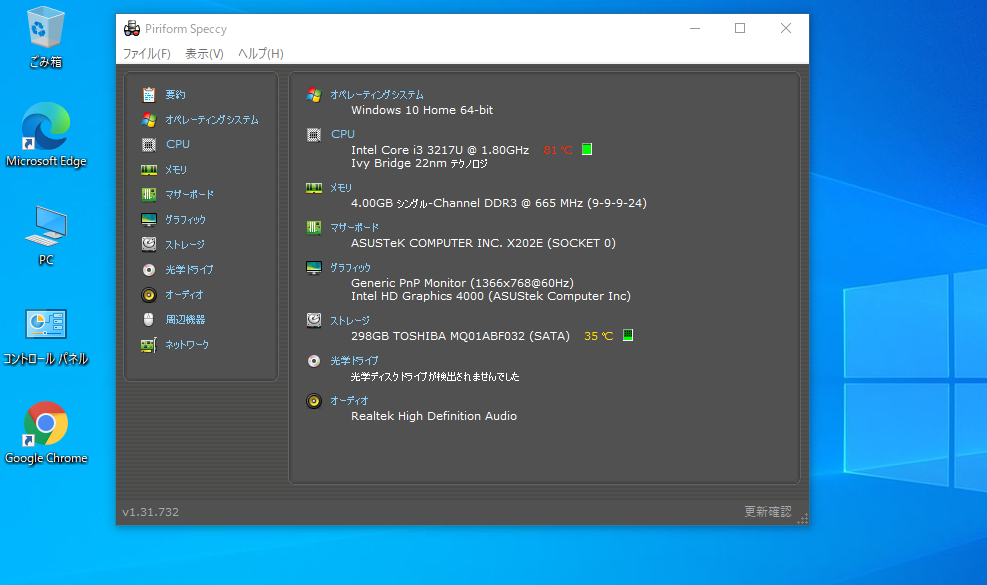Click the sidebar オーディオ speaker icon
This screenshot has width=987, height=585.
[x=149, y=295]
